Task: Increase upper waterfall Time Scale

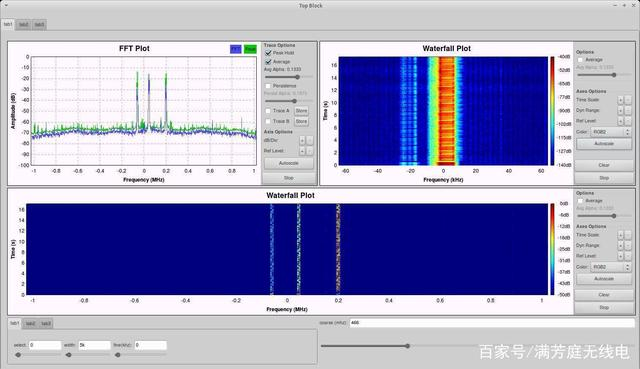Action: pyautogui.click(x=620, y=100)
